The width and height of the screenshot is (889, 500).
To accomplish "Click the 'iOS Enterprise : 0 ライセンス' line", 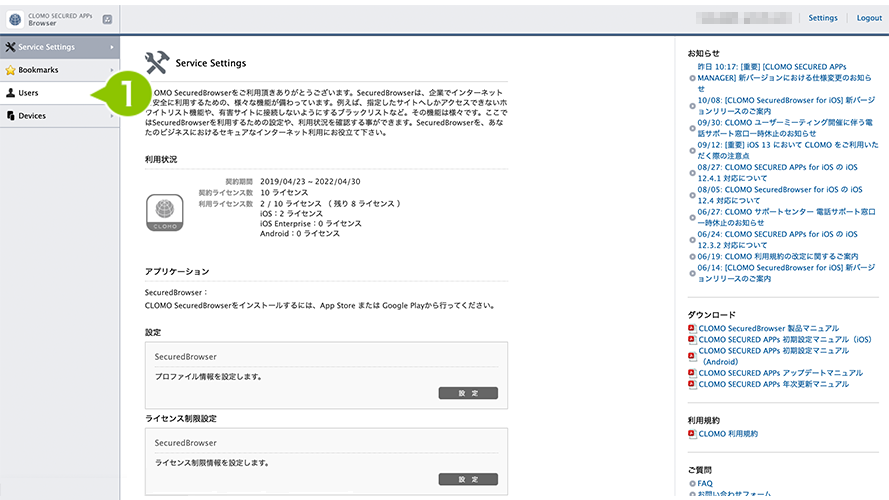I will [x=311, y=223].
